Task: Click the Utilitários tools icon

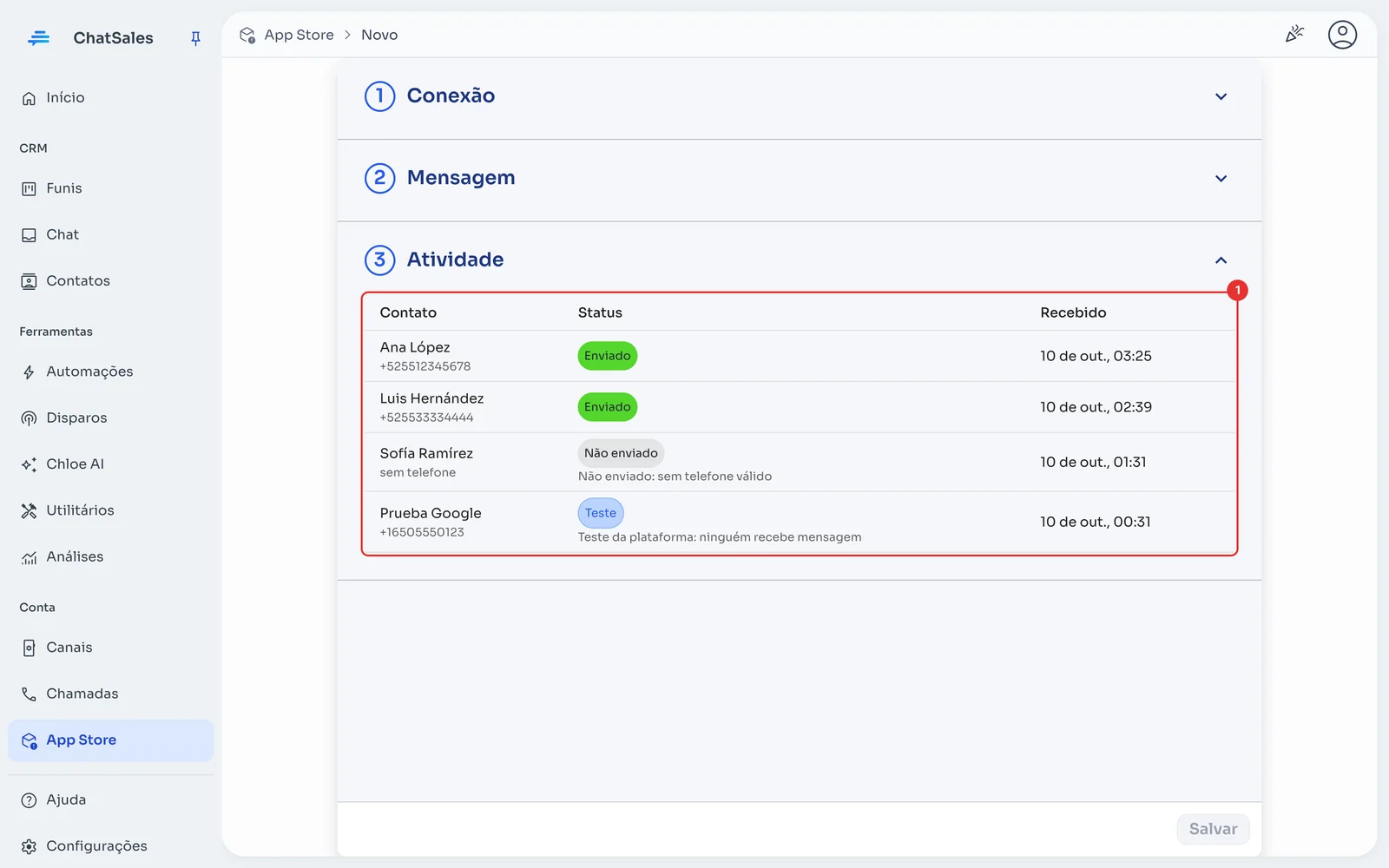Action: click(x=29, y=510)
